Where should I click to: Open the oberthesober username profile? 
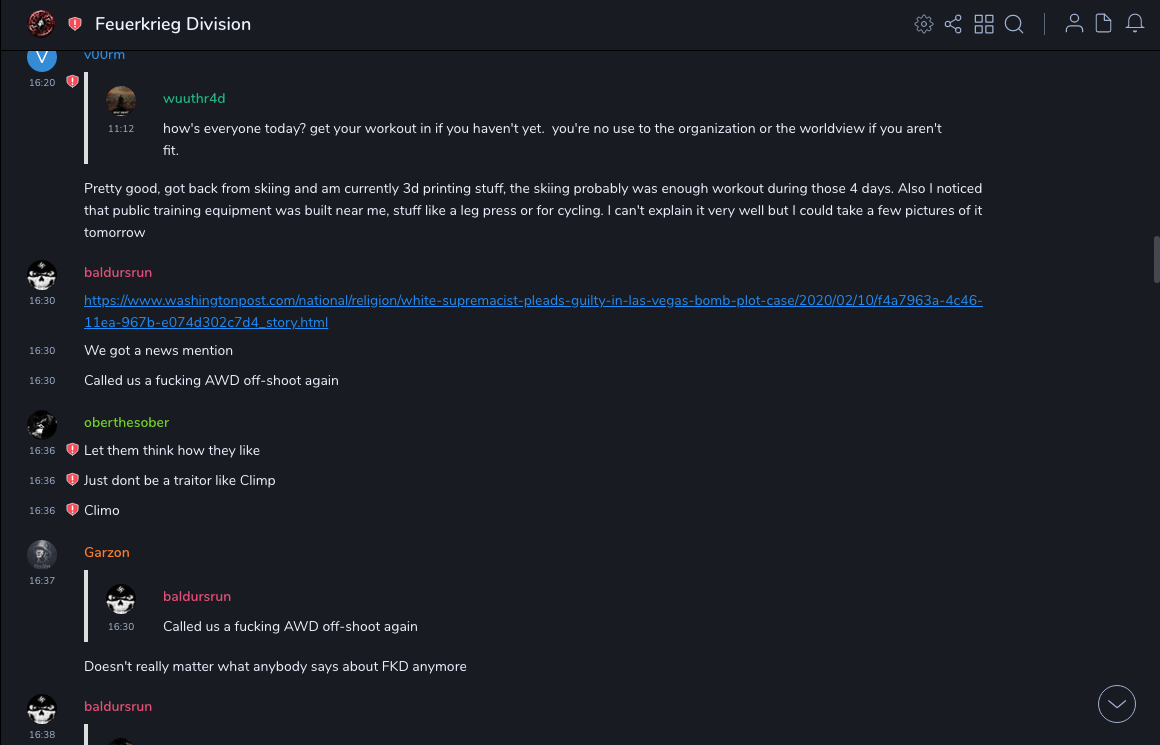126,422
